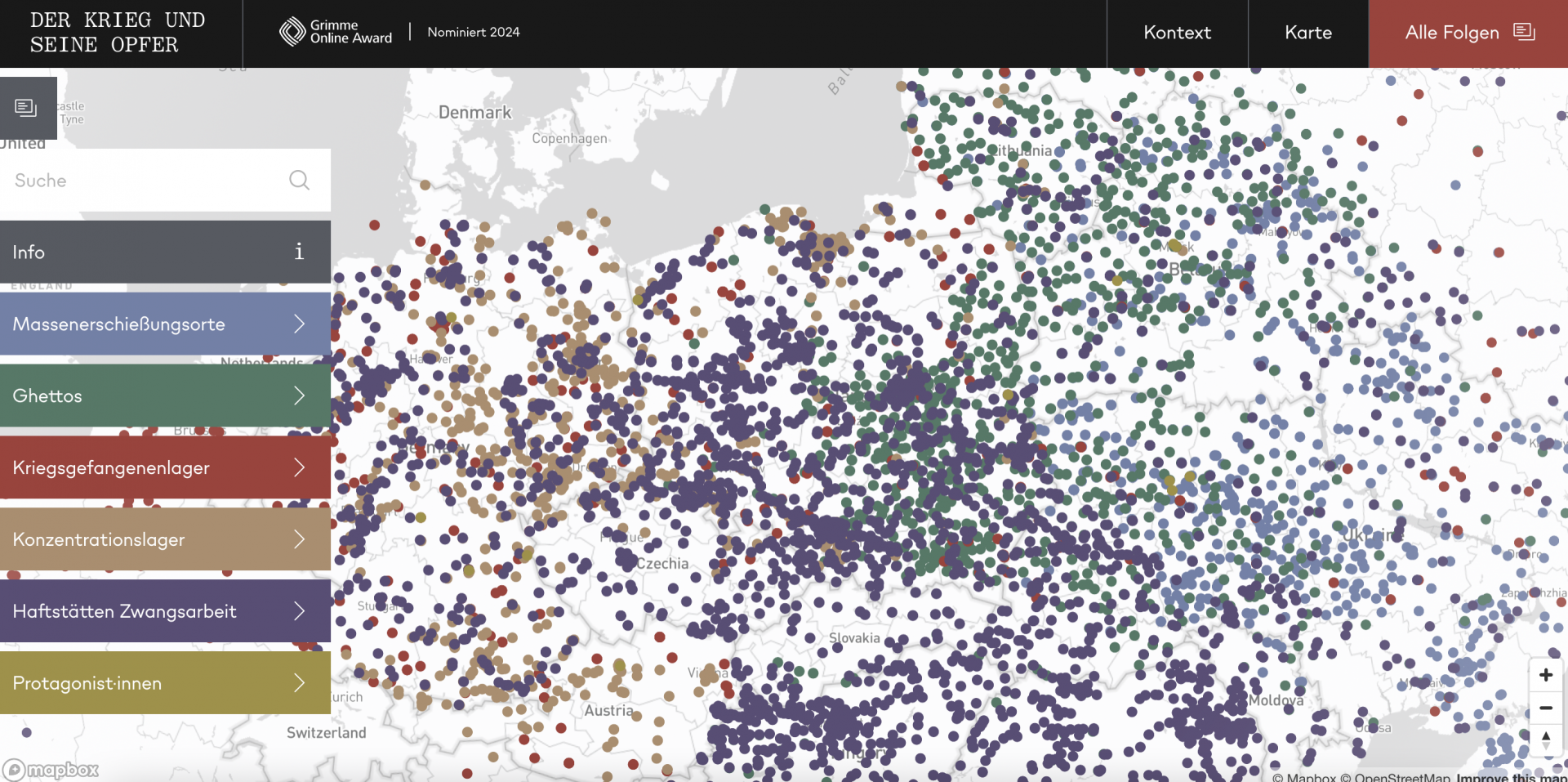Viewport: 1568px width, 782px height.
Task: Open the Kontext menu item
Action: coord(1177,33)
